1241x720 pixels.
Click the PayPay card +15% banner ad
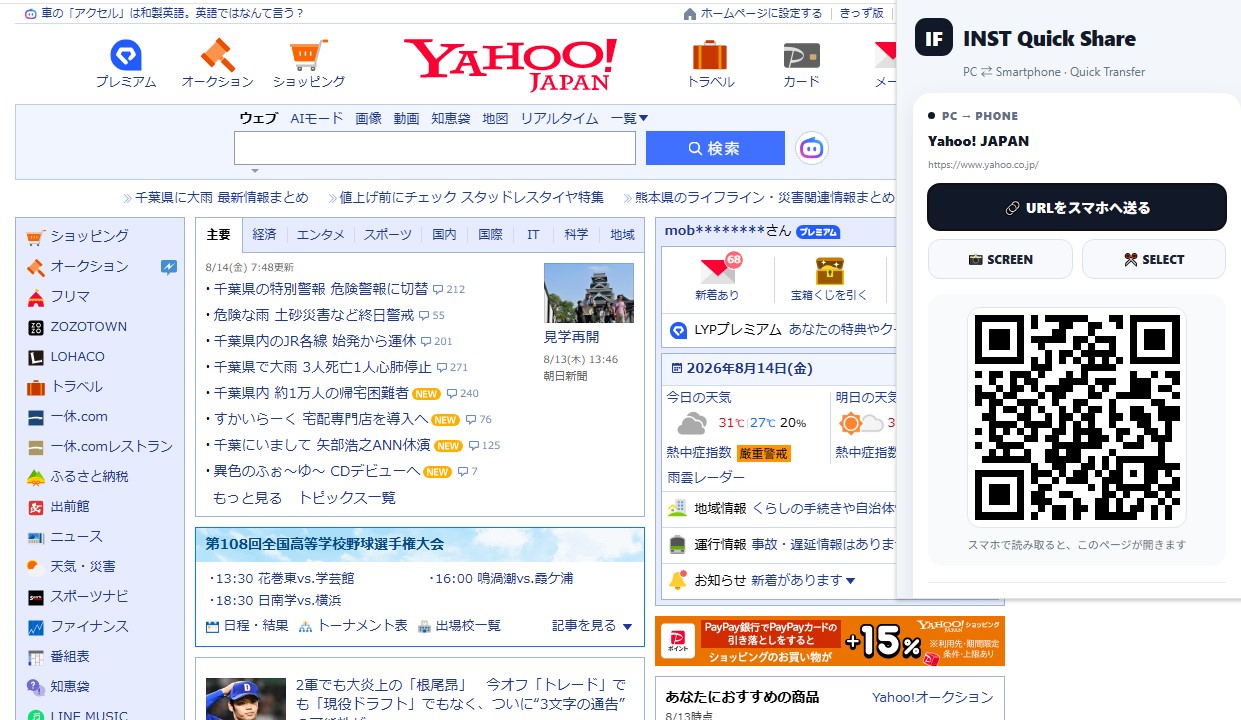tap(830, 641)
